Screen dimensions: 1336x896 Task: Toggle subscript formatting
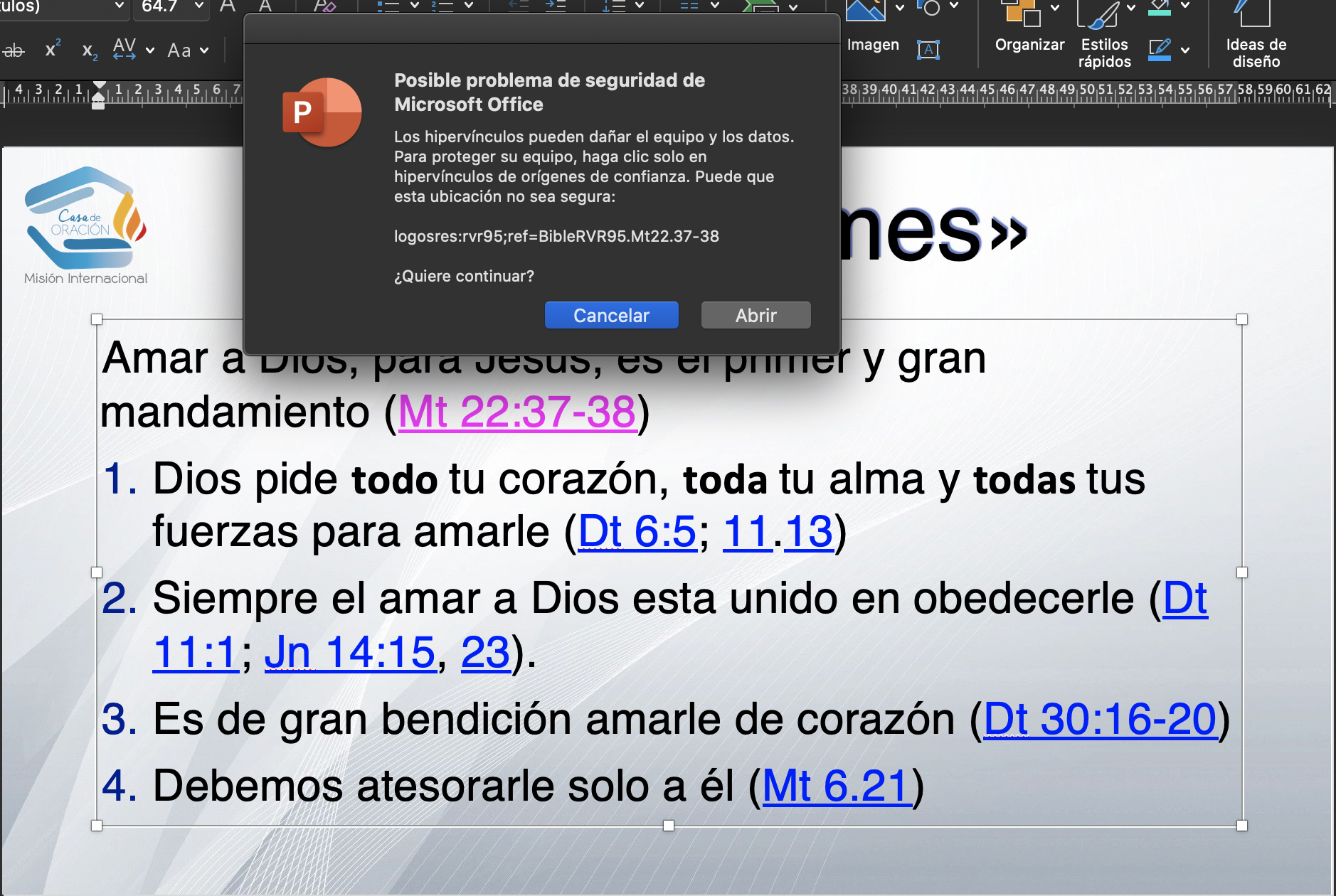[x=90, y=51]
